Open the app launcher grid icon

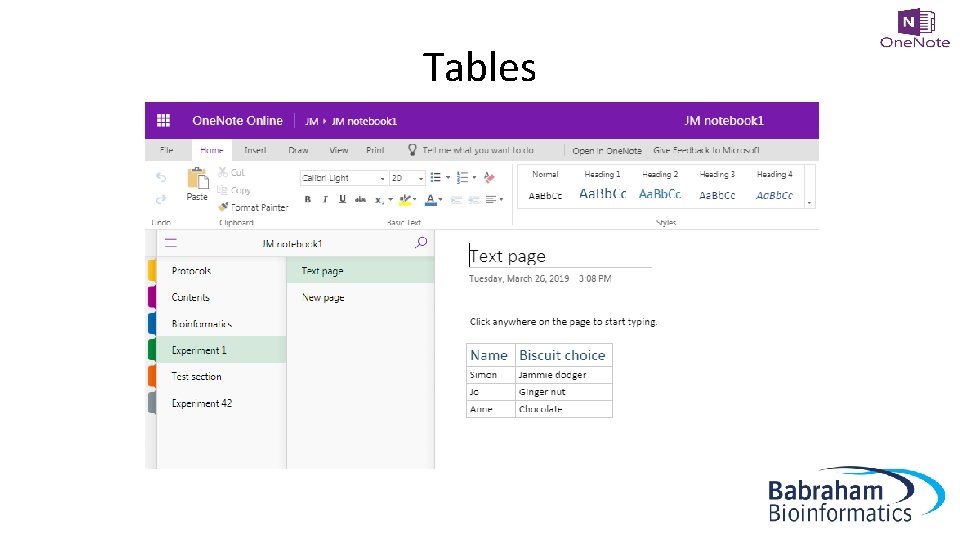click(x=163, y=121)
